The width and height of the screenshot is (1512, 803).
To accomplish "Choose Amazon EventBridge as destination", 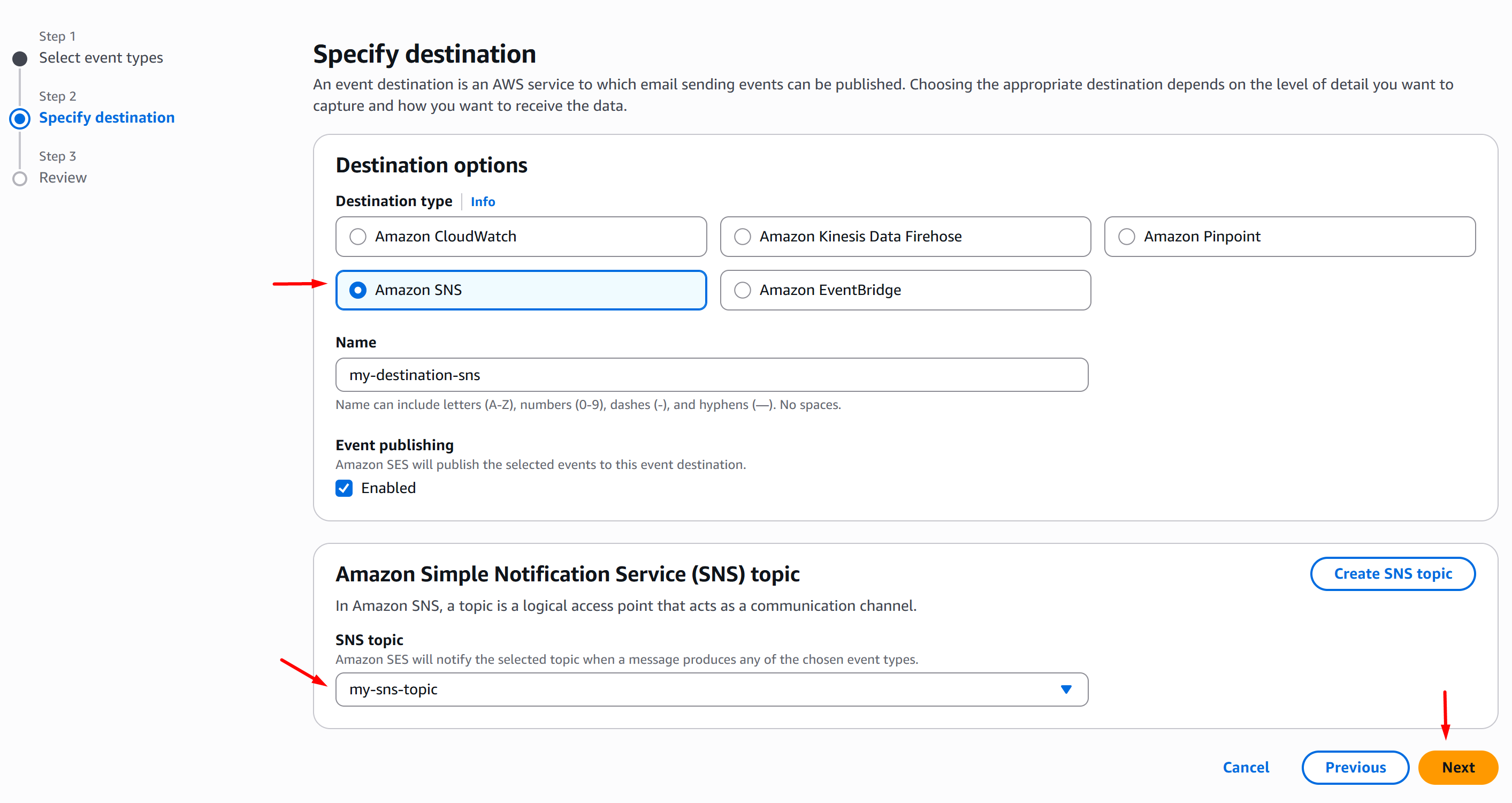I will click(743, 290).
